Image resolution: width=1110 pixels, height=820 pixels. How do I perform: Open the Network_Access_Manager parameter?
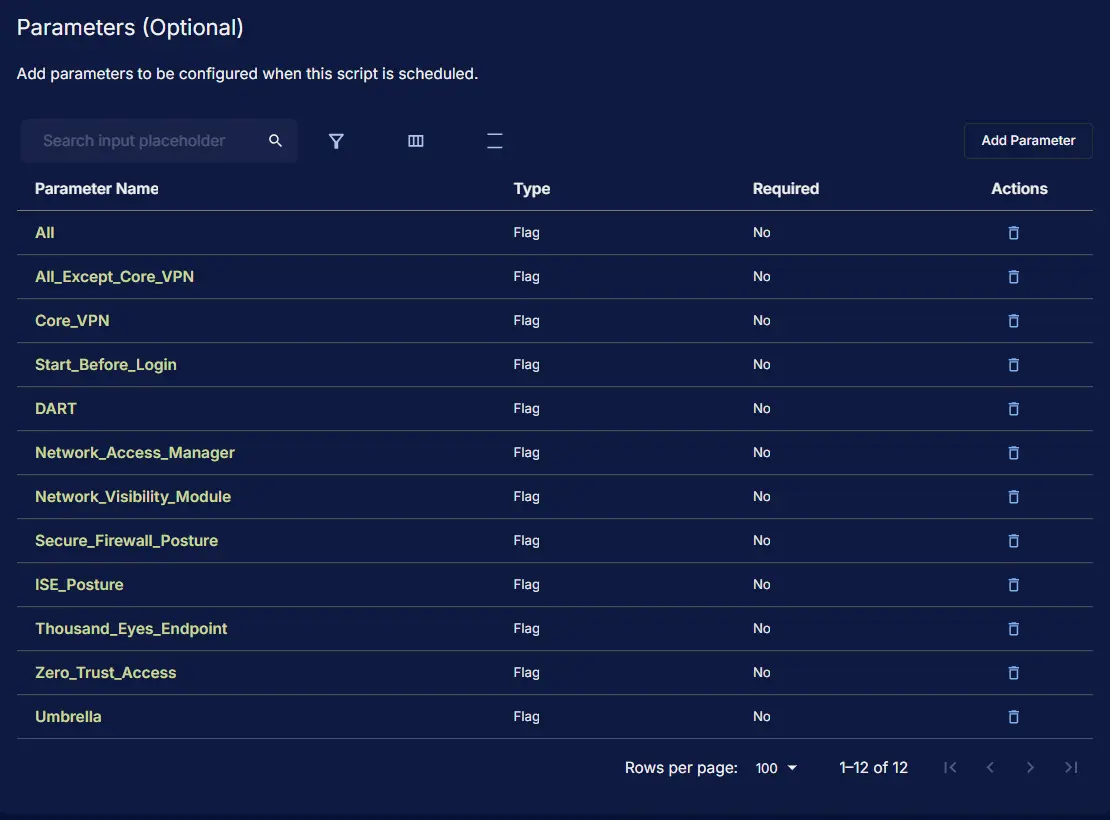(135, 453)
